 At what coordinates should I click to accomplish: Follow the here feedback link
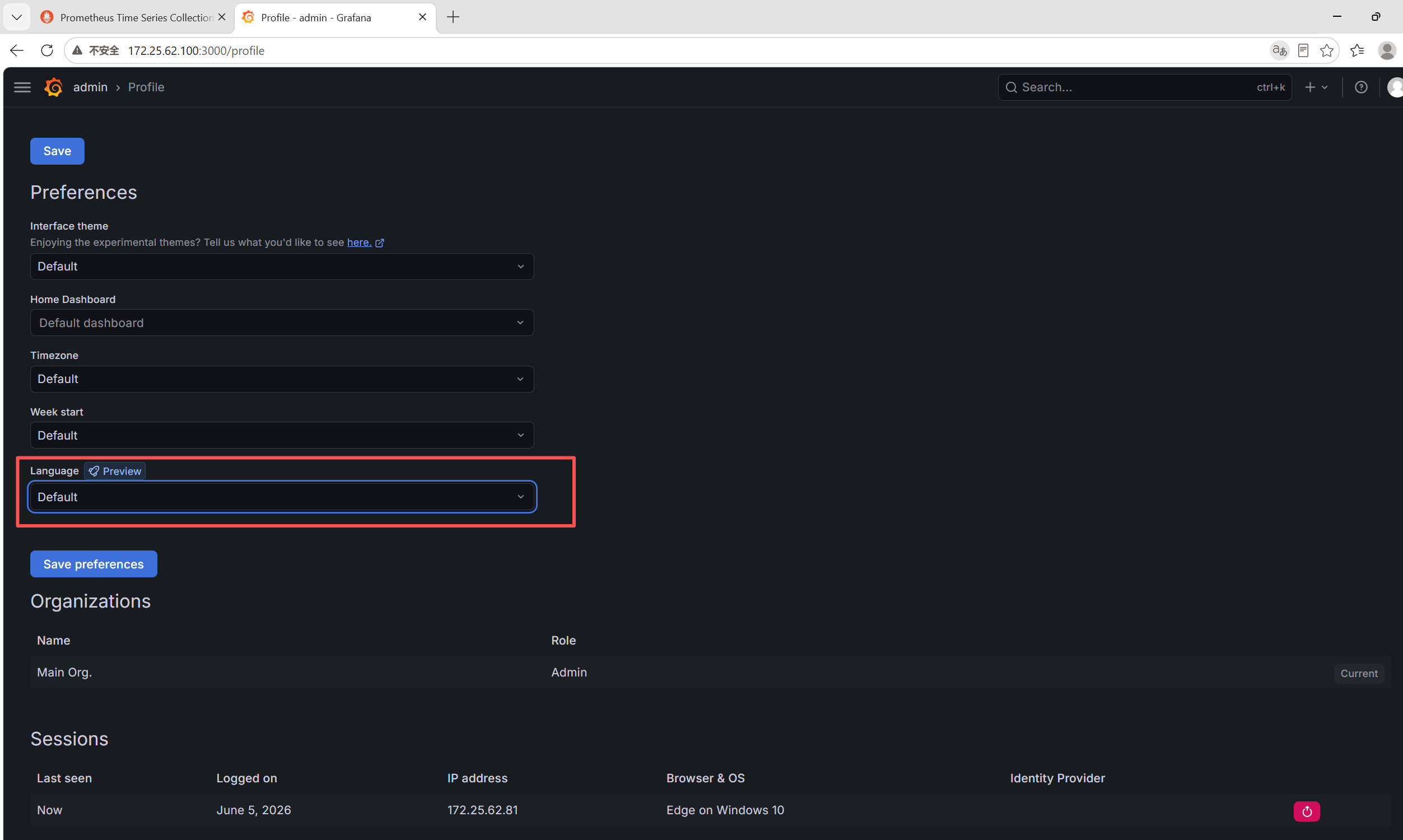coord(360,242)
